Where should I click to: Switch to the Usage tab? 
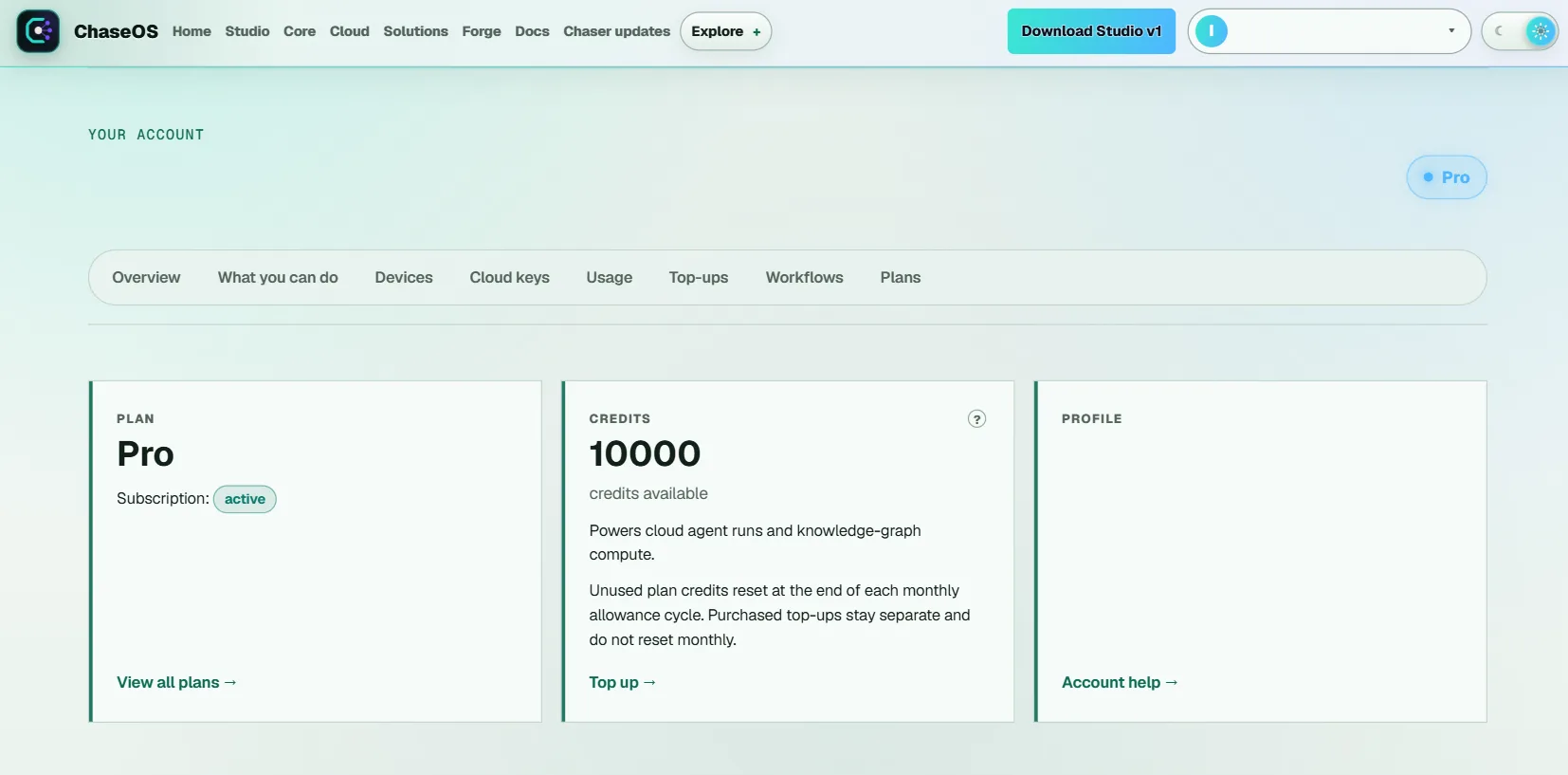pyautogui.click(x=609, y=278)
